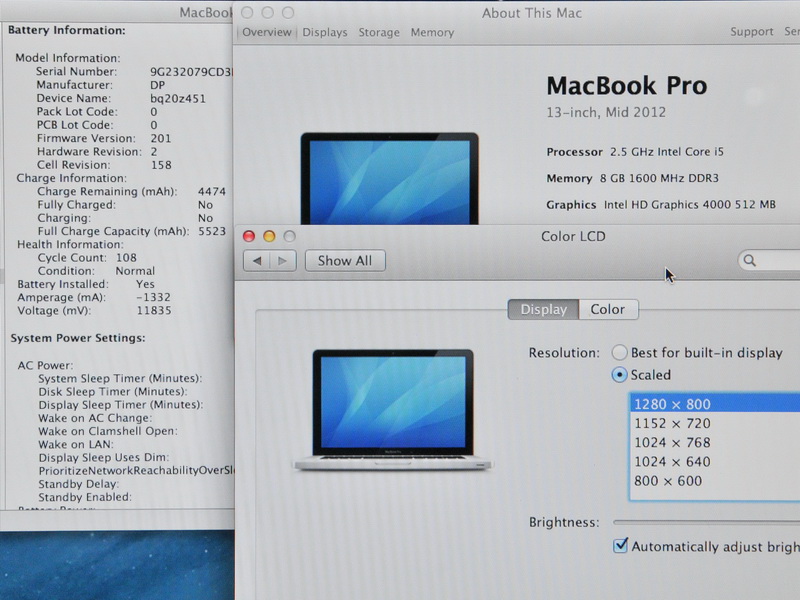Click the Cell Revision value 158
The image size is (800, 600).
[161, 165]
